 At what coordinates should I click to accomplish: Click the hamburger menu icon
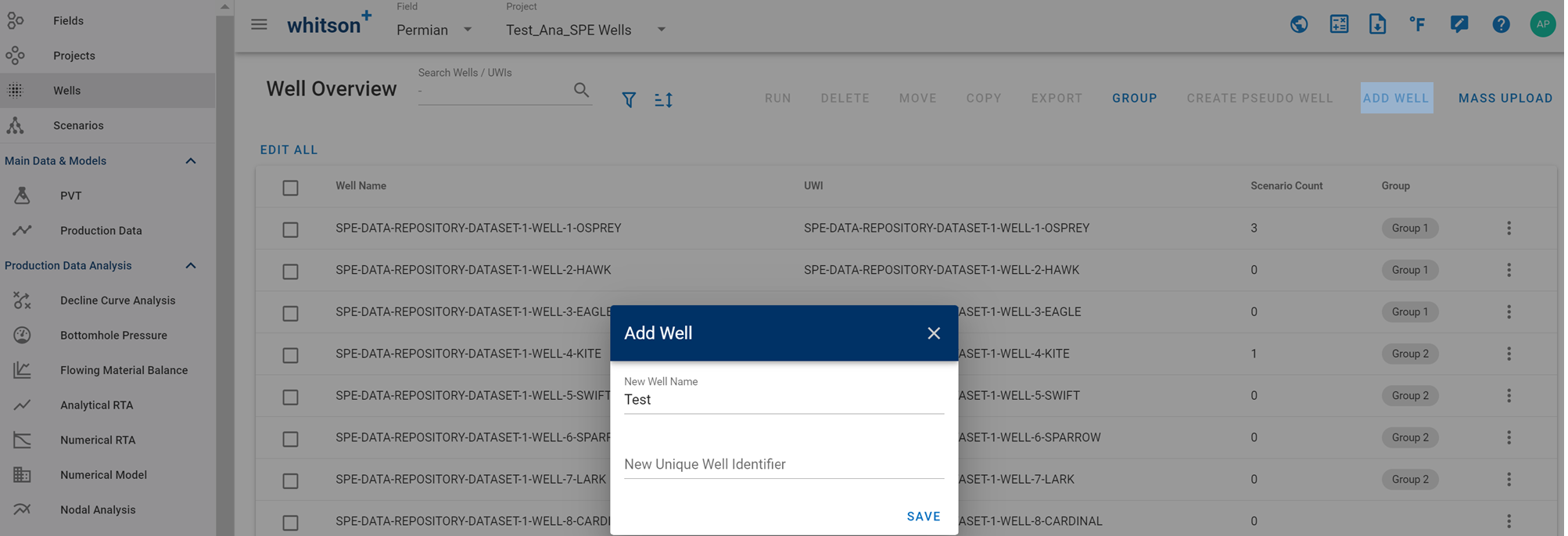pos(259,24)
